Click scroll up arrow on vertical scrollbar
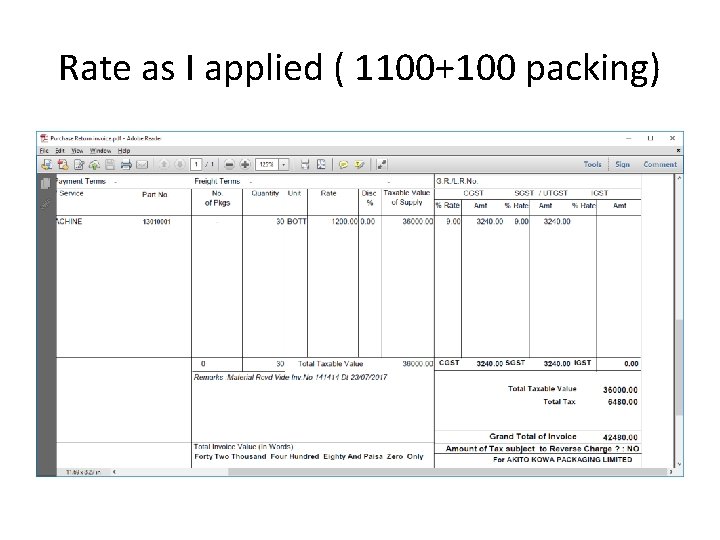This screenshot has height=540, width=720. tap(679, 178)
